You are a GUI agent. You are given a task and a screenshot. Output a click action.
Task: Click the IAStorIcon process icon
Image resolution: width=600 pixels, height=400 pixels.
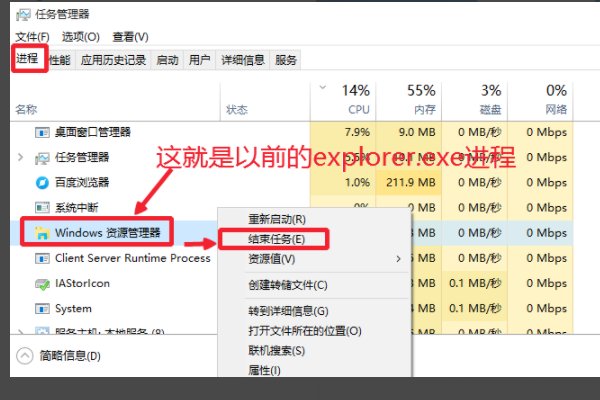point(42,284)
